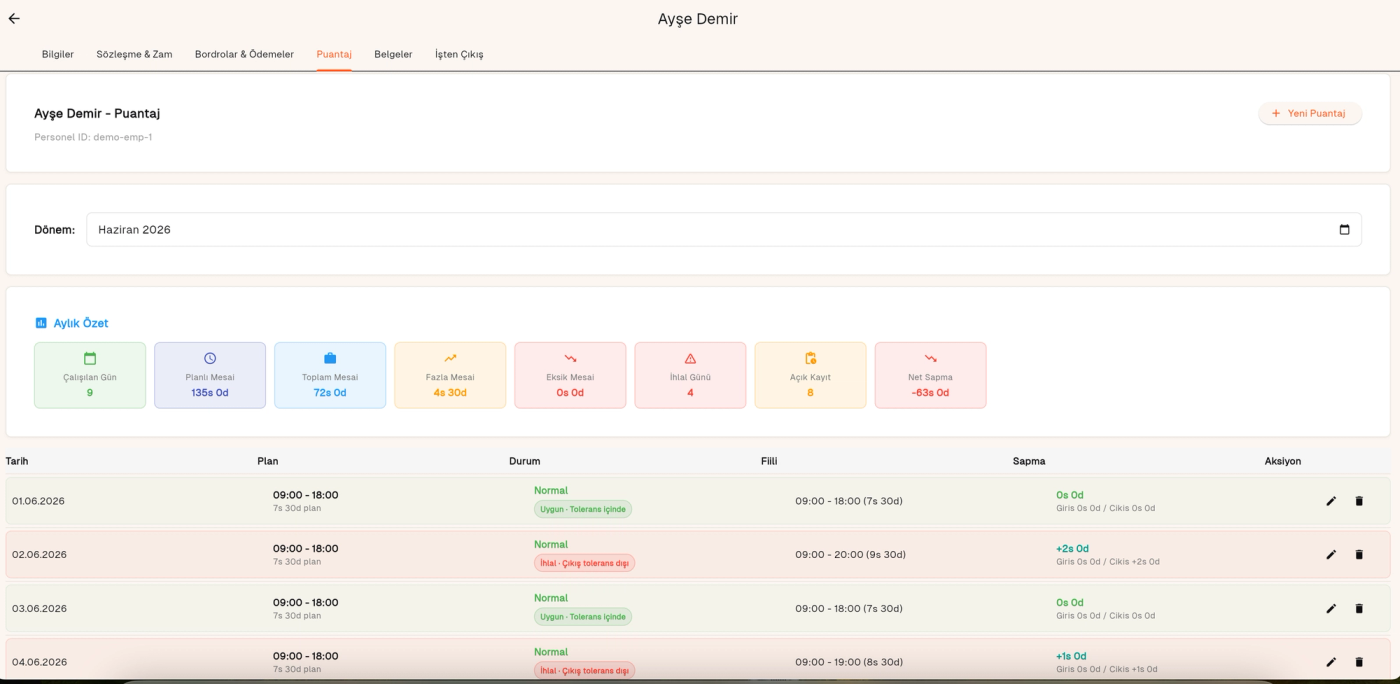1400x684 pixels.
Task: Go back using the arrow icon
Action: coord(14,19)
